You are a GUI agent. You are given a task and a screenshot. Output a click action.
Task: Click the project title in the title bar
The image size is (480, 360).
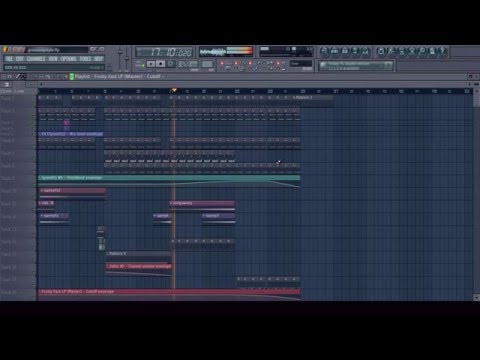pos(44,50)
